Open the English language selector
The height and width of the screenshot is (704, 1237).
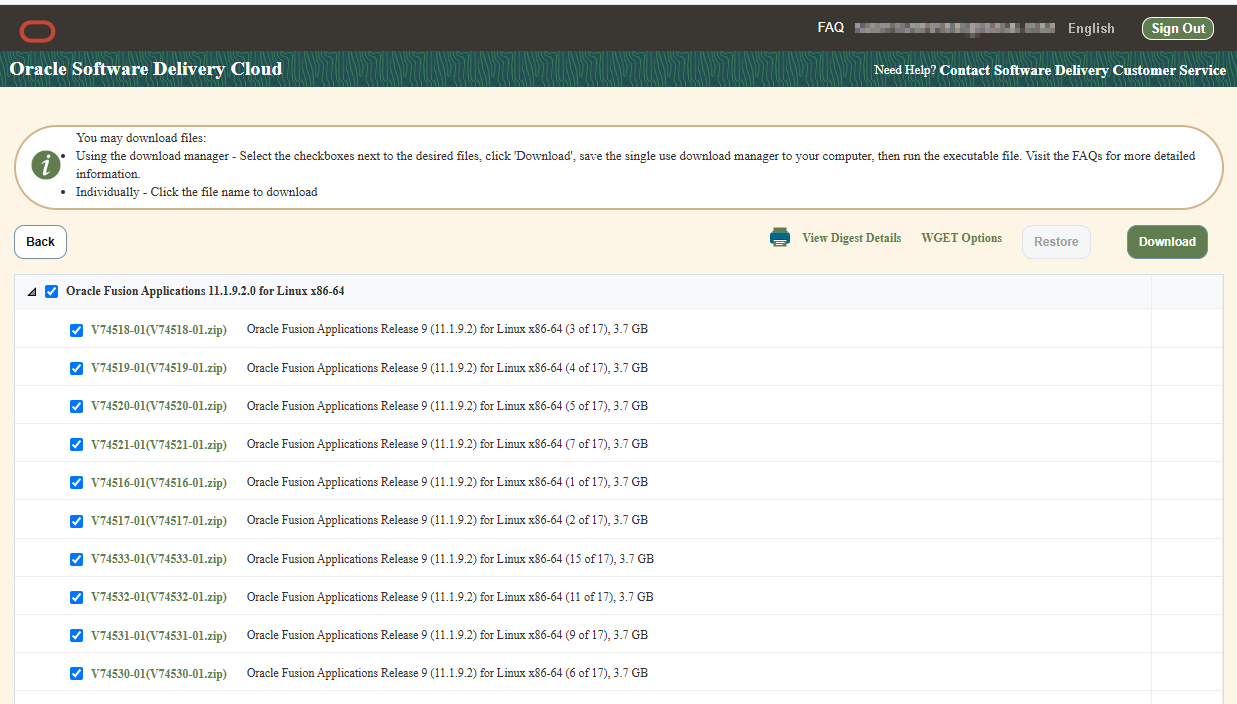click(x=1090, y=29)
